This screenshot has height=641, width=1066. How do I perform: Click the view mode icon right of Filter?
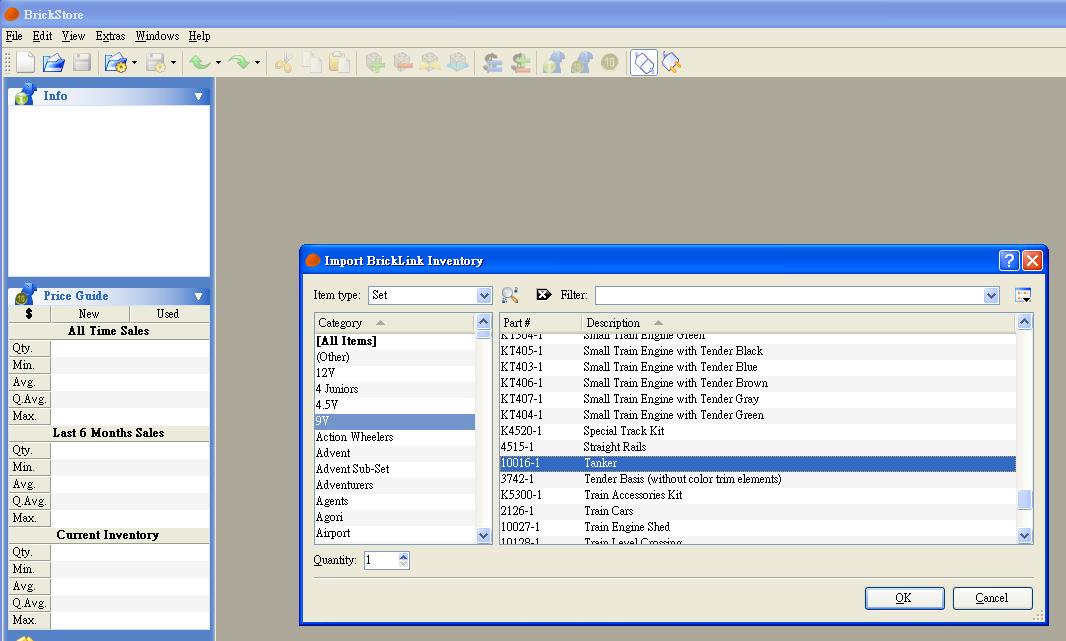pos(1022,295)
